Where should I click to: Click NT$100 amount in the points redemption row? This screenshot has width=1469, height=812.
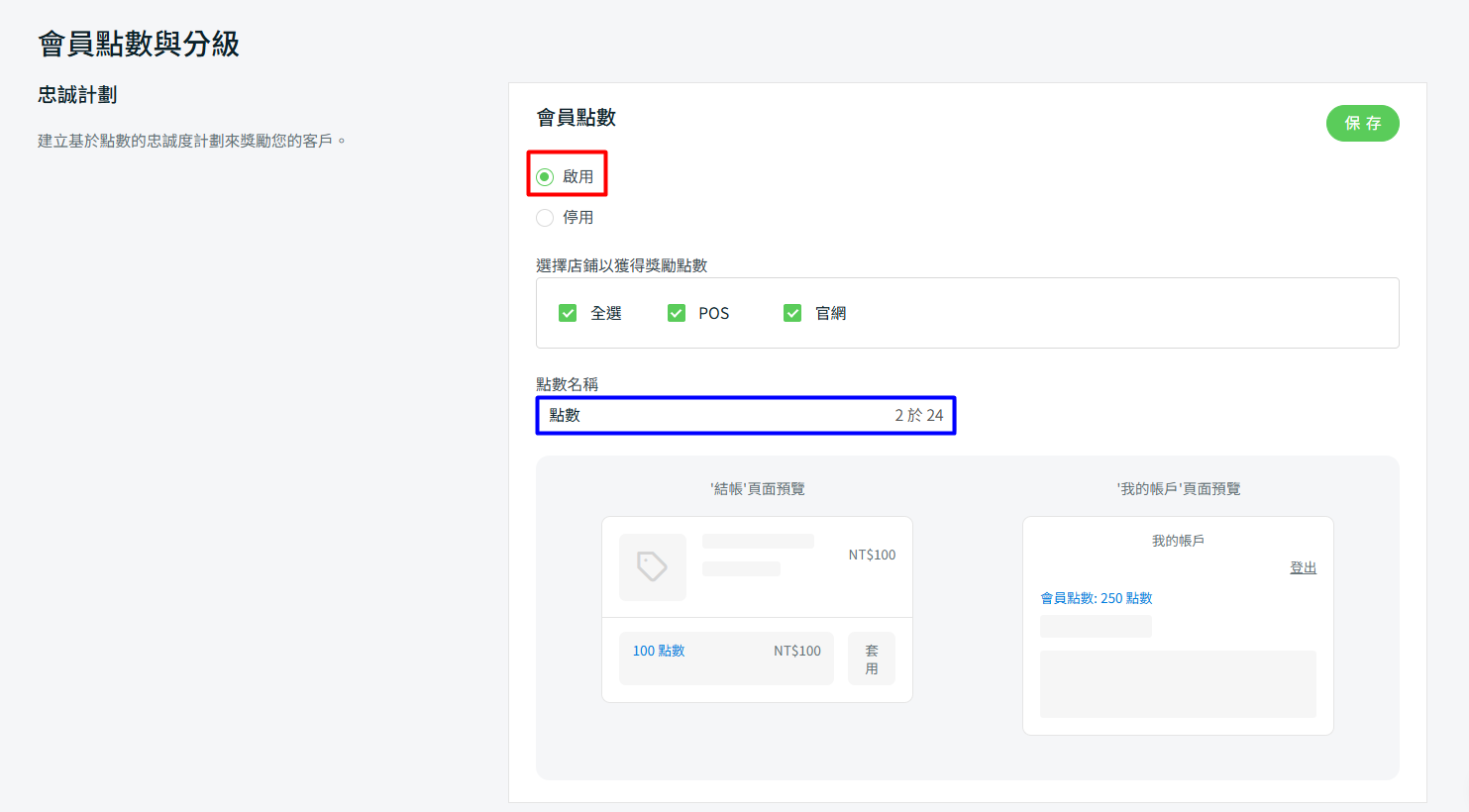click(796, 651)
